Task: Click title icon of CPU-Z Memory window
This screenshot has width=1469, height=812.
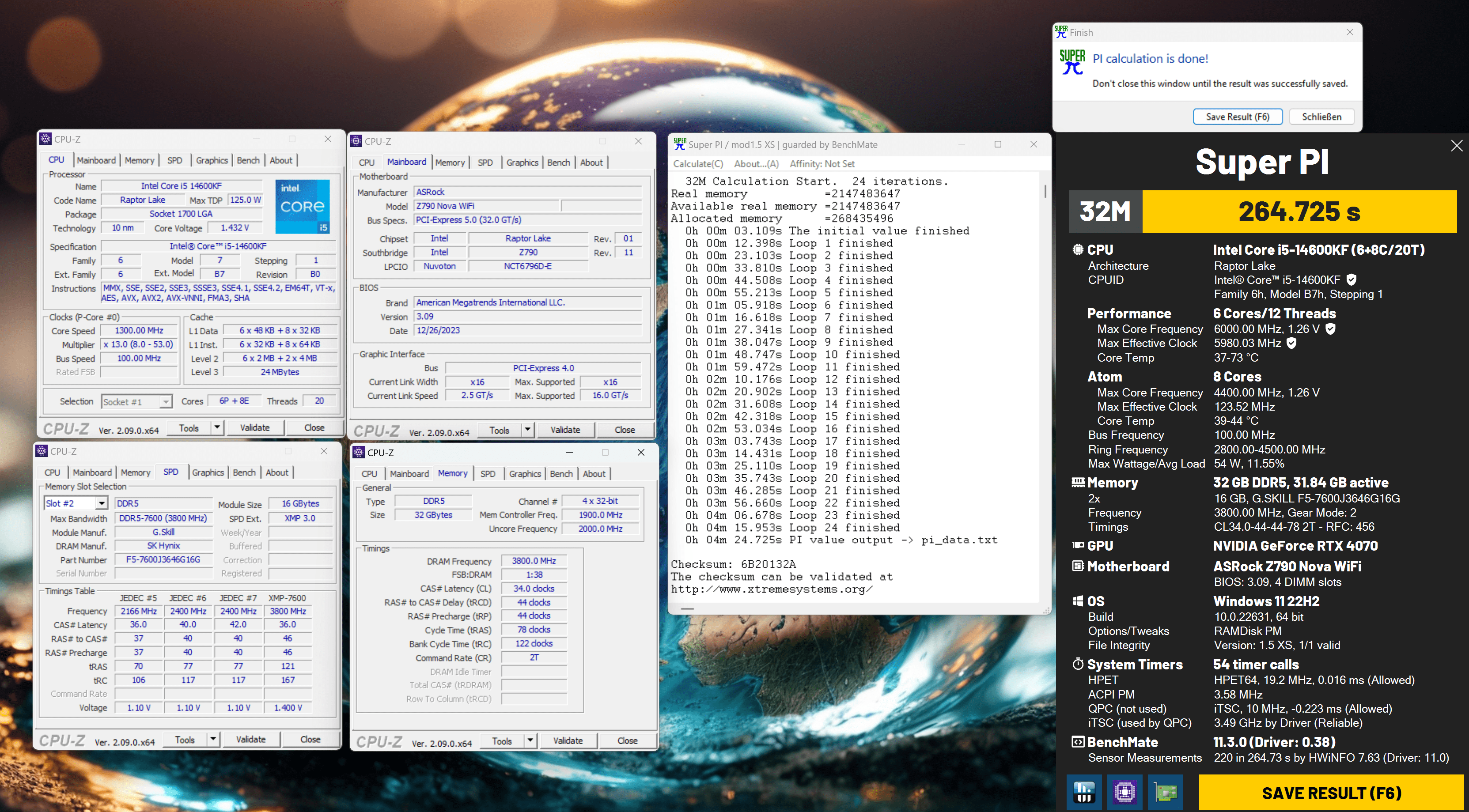Action: 359,452
